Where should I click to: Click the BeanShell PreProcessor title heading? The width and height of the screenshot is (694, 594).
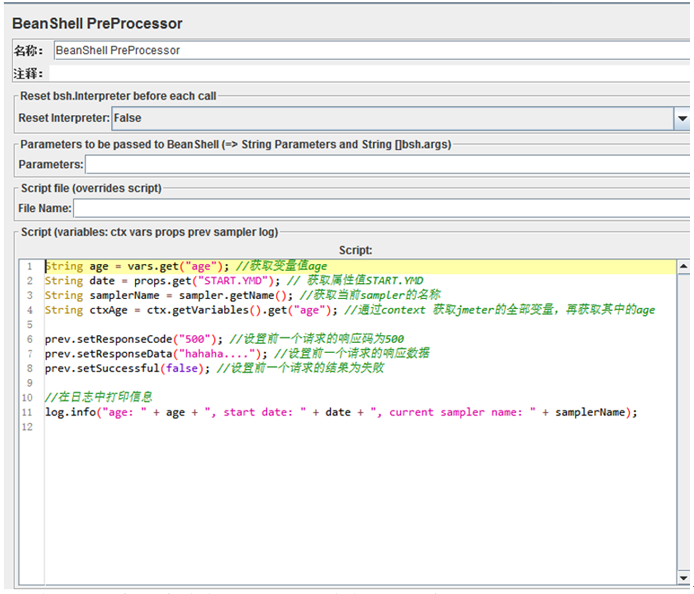97,23
